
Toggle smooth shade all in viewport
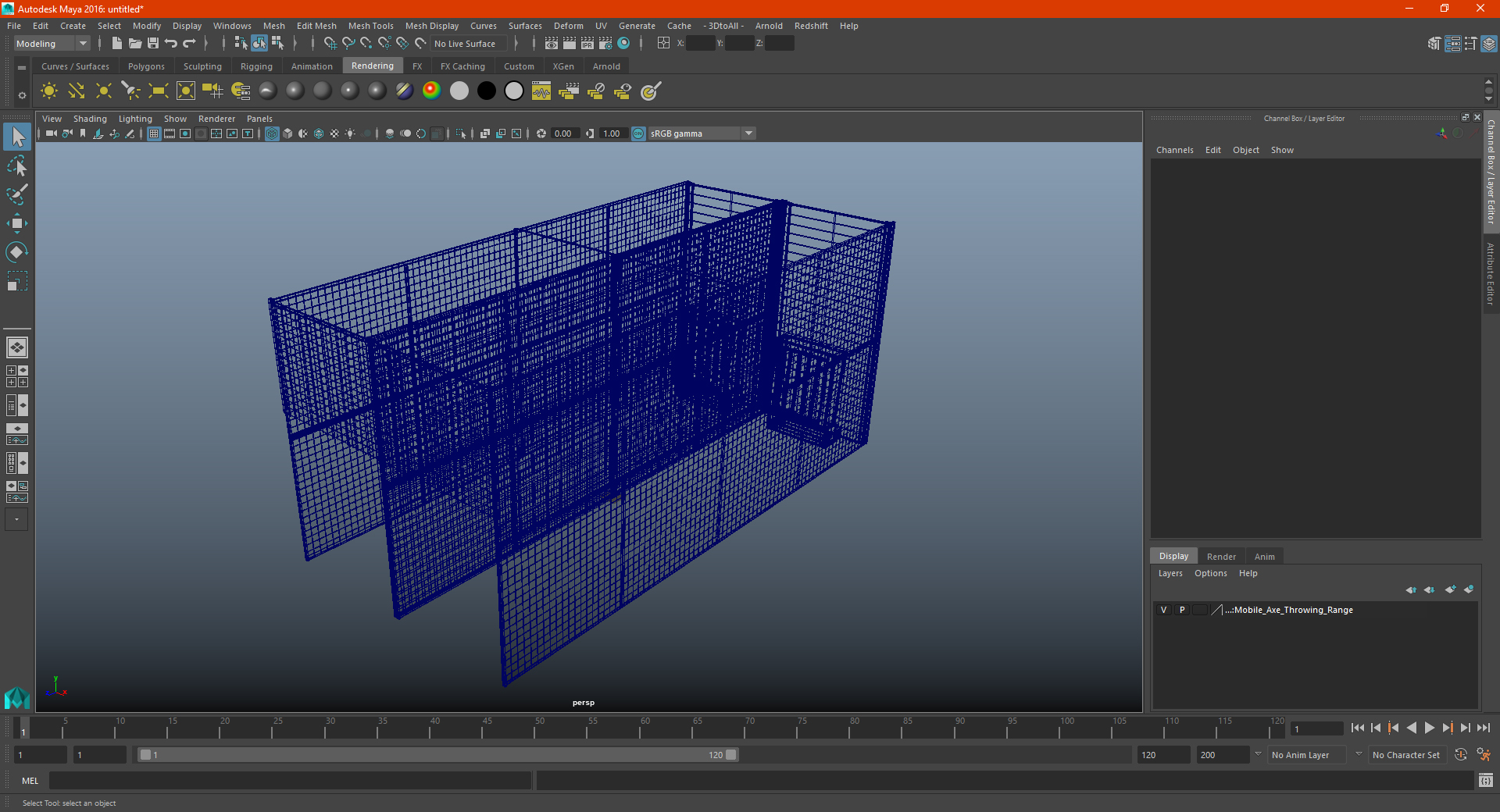(287, 134)
